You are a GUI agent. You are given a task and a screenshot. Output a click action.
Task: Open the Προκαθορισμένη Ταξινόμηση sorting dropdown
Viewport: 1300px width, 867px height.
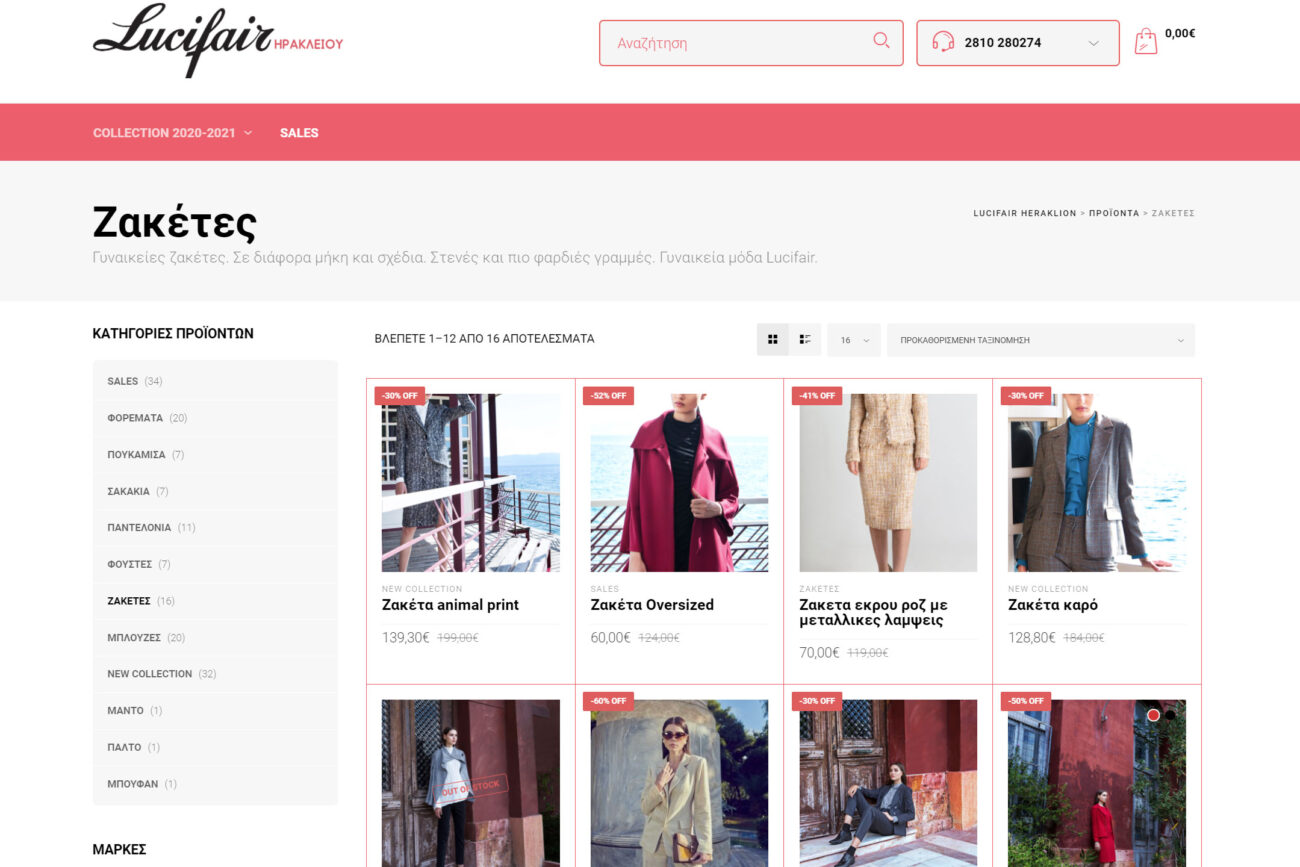pos(1040,340)
